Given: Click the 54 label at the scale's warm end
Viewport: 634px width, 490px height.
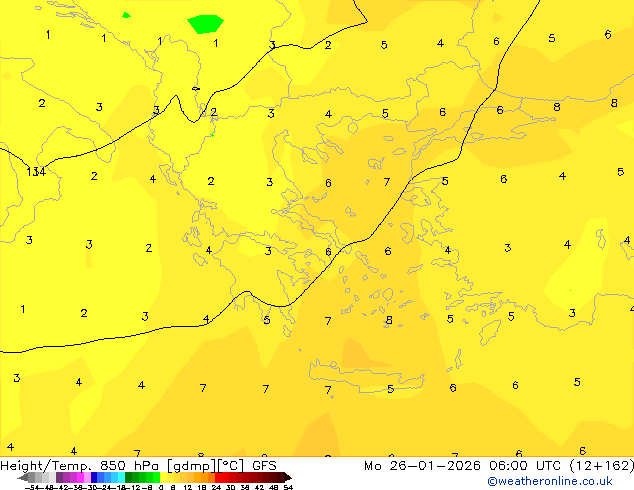Looking at the screenshot, I should 288,487.
